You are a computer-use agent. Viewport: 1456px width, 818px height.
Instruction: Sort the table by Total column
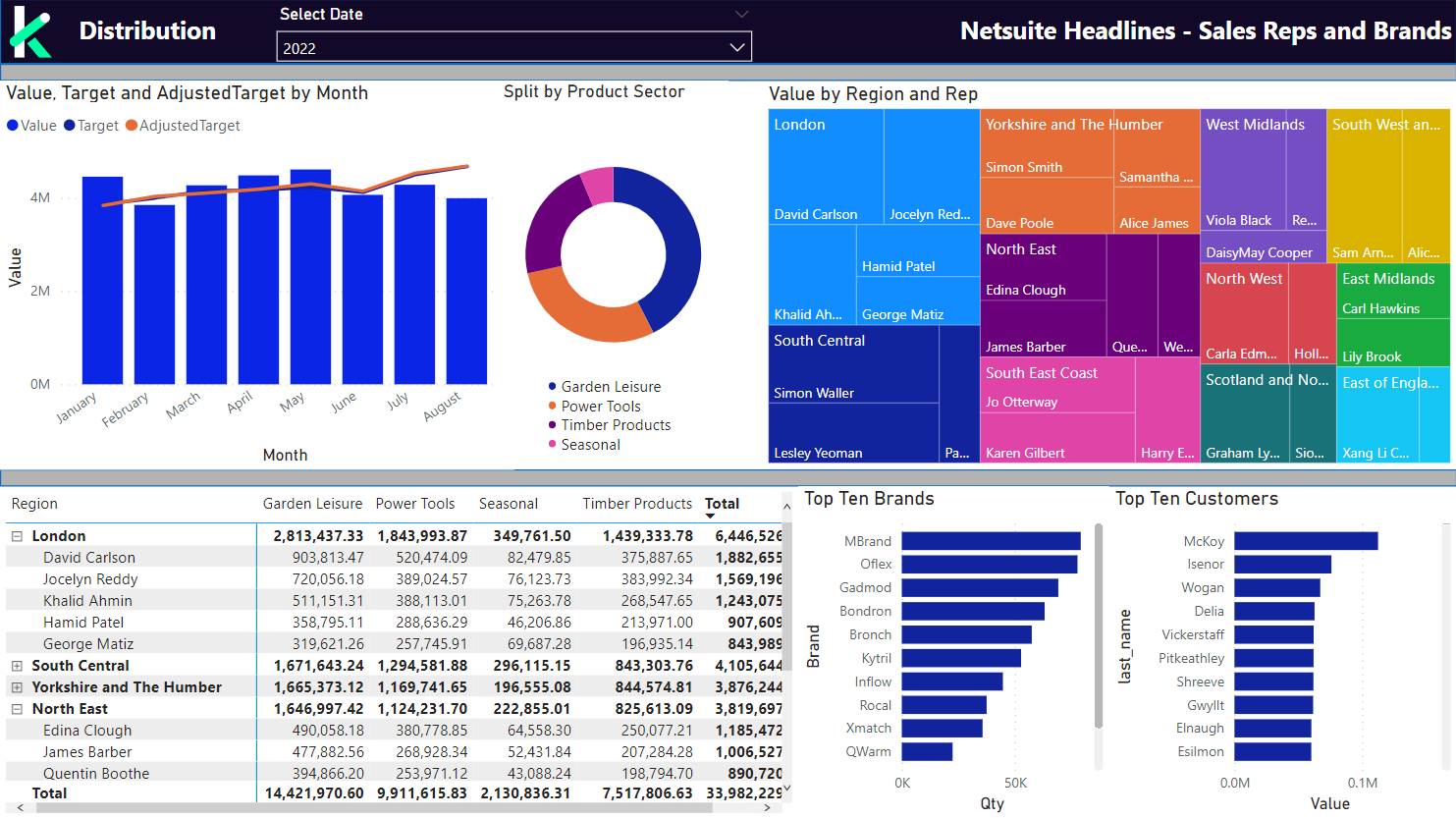722,504
